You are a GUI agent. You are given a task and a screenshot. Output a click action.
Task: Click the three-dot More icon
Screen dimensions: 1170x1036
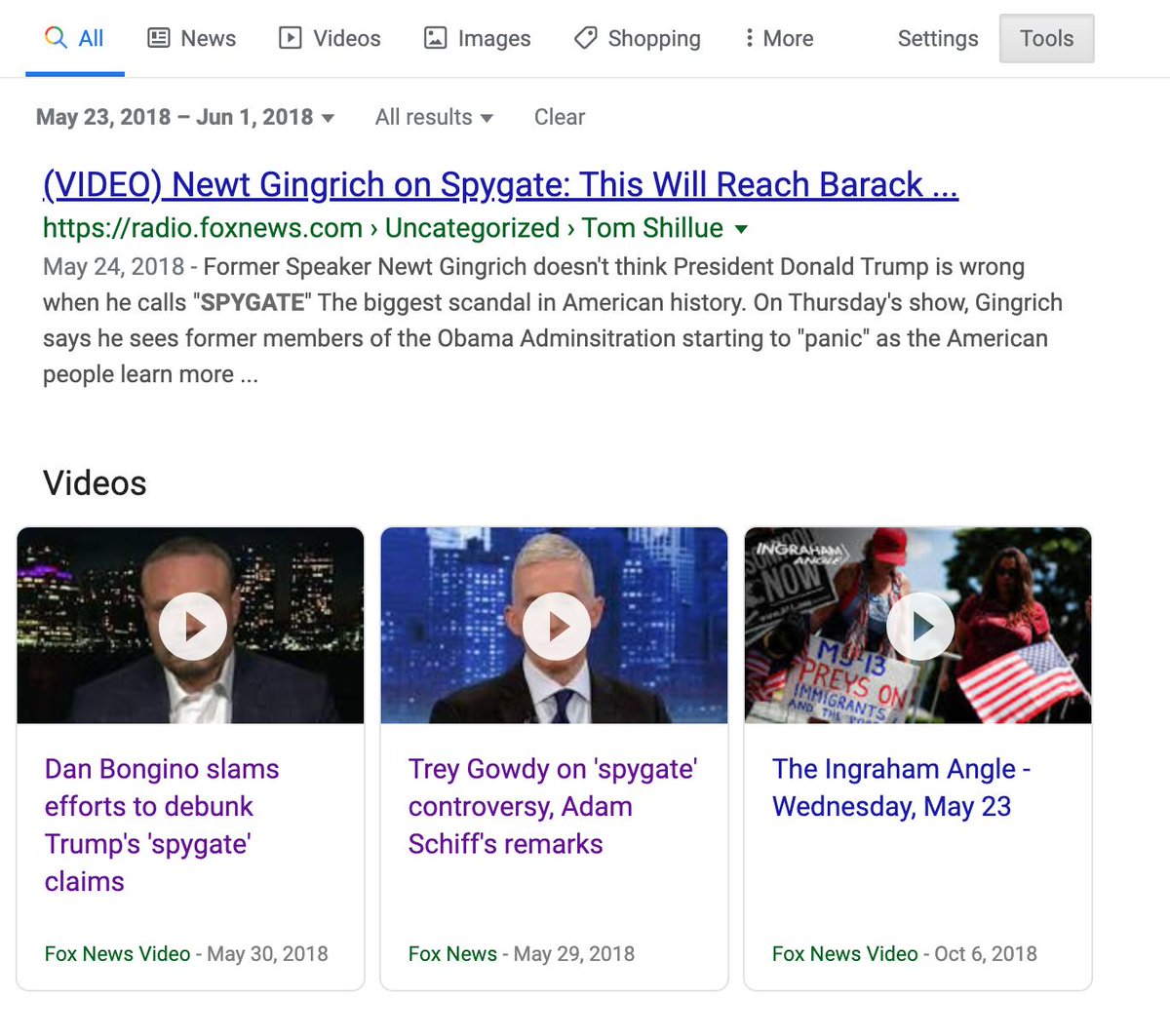(x=749, y=38)
